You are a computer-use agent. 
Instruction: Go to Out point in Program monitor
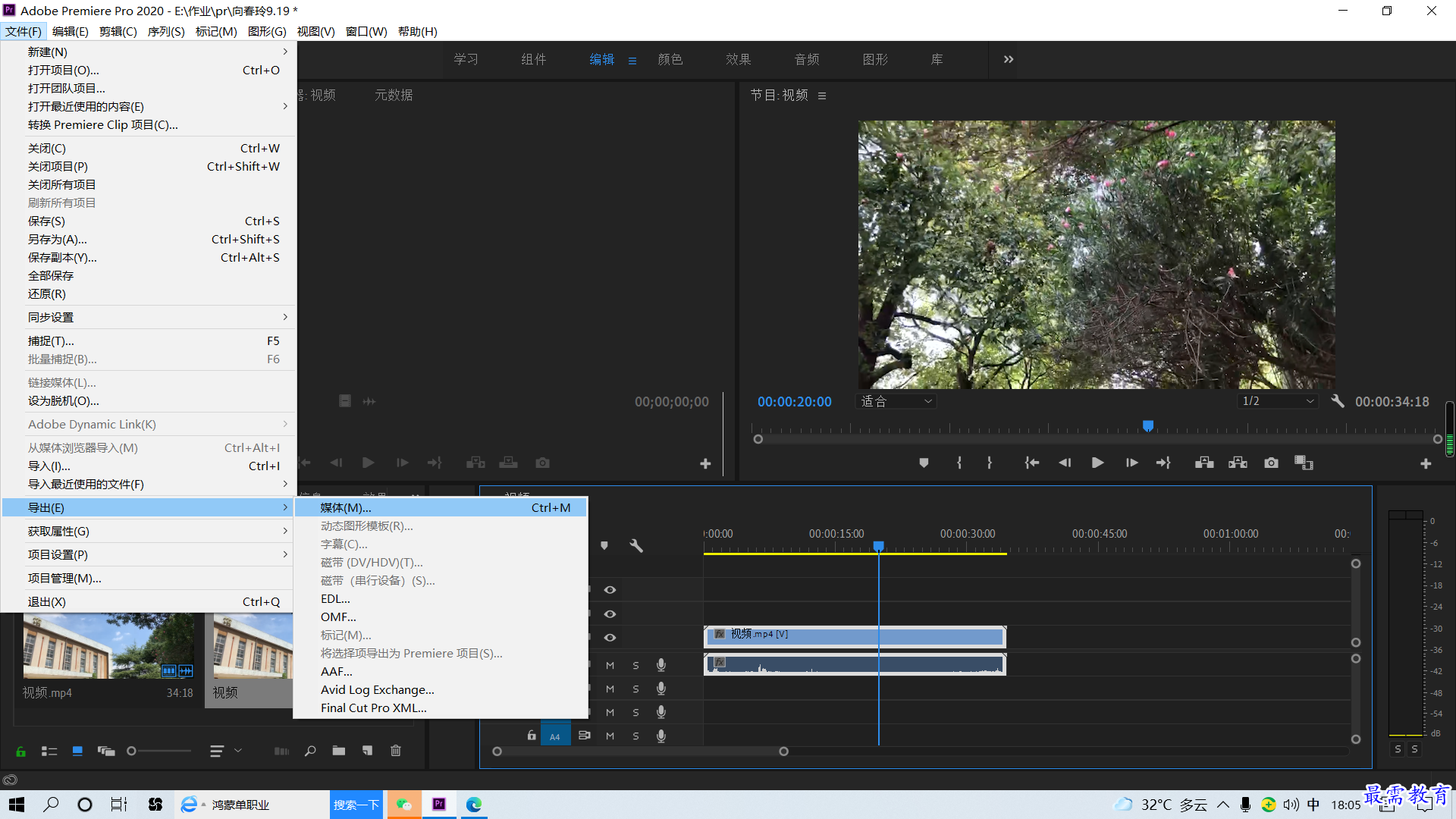(x=1164, y=463)
